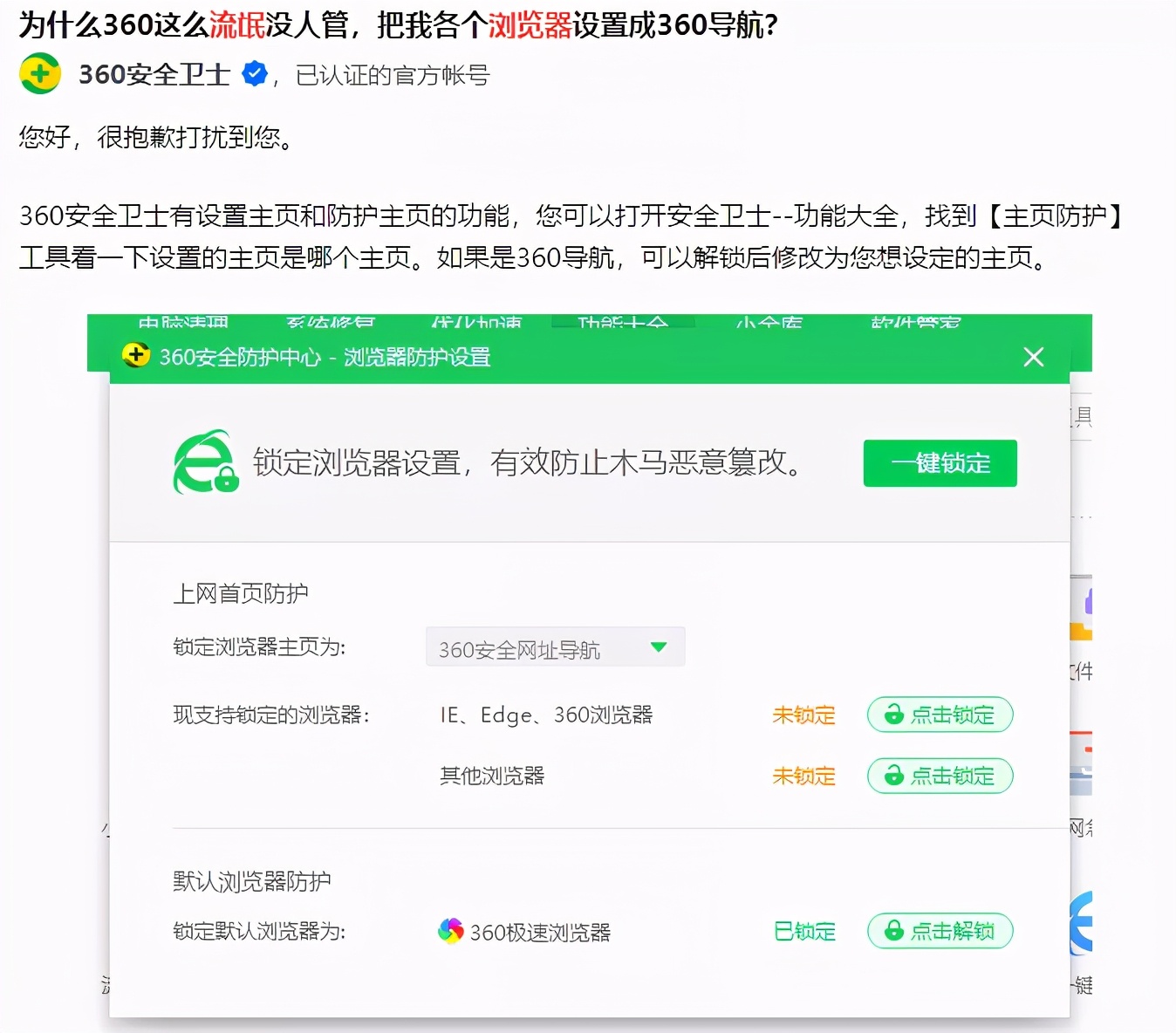Click the shield icon in the 360安全防护中心 titlebar

coord(136,356)
